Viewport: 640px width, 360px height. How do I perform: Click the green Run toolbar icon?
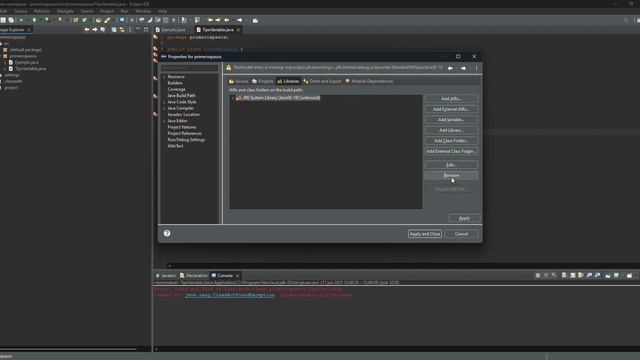34,20
